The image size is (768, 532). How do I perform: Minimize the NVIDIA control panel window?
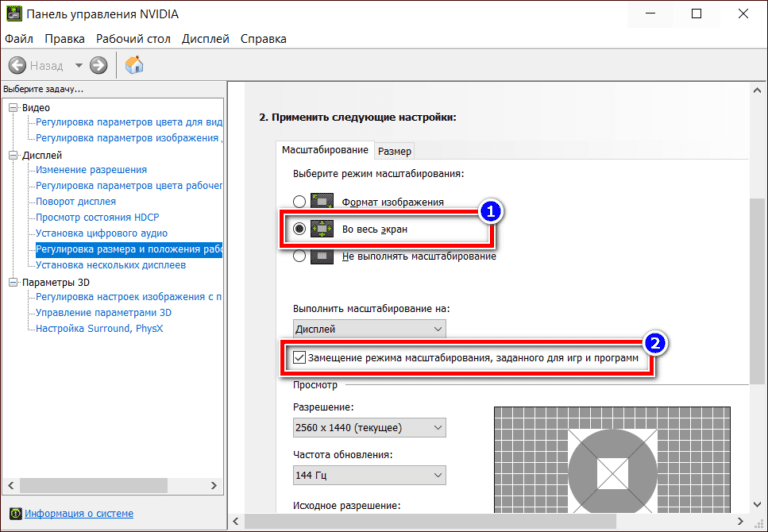click(650, 14)
